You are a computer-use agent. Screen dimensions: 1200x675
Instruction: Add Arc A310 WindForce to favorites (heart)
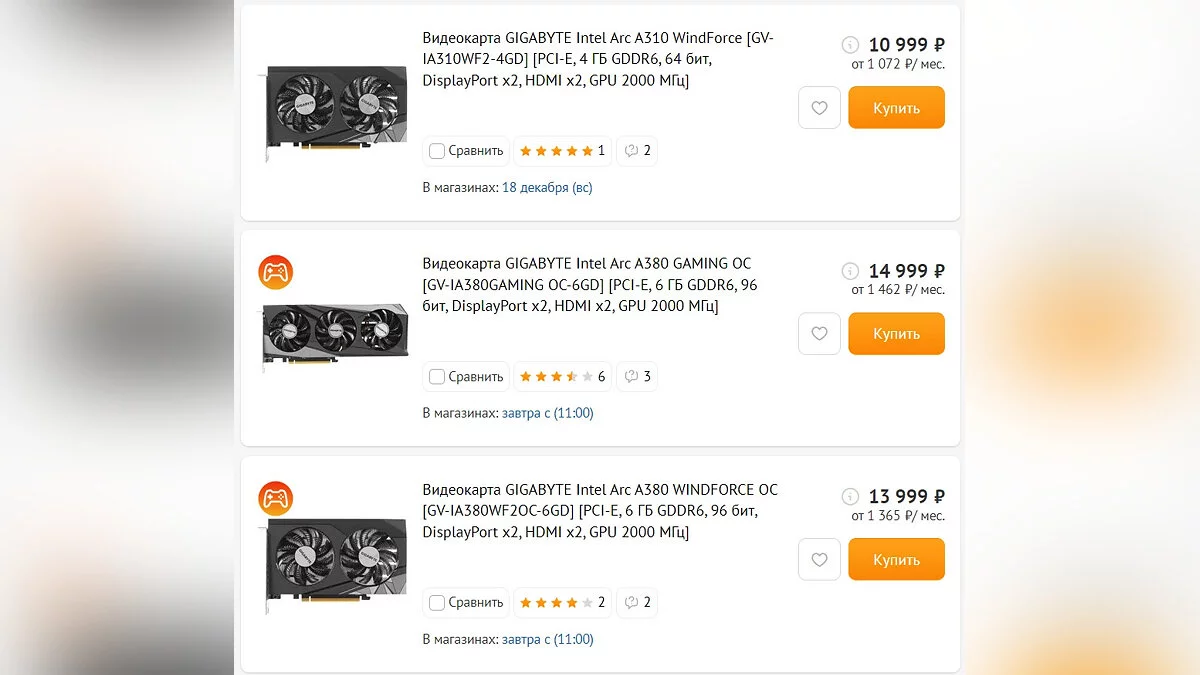(819, 108)
